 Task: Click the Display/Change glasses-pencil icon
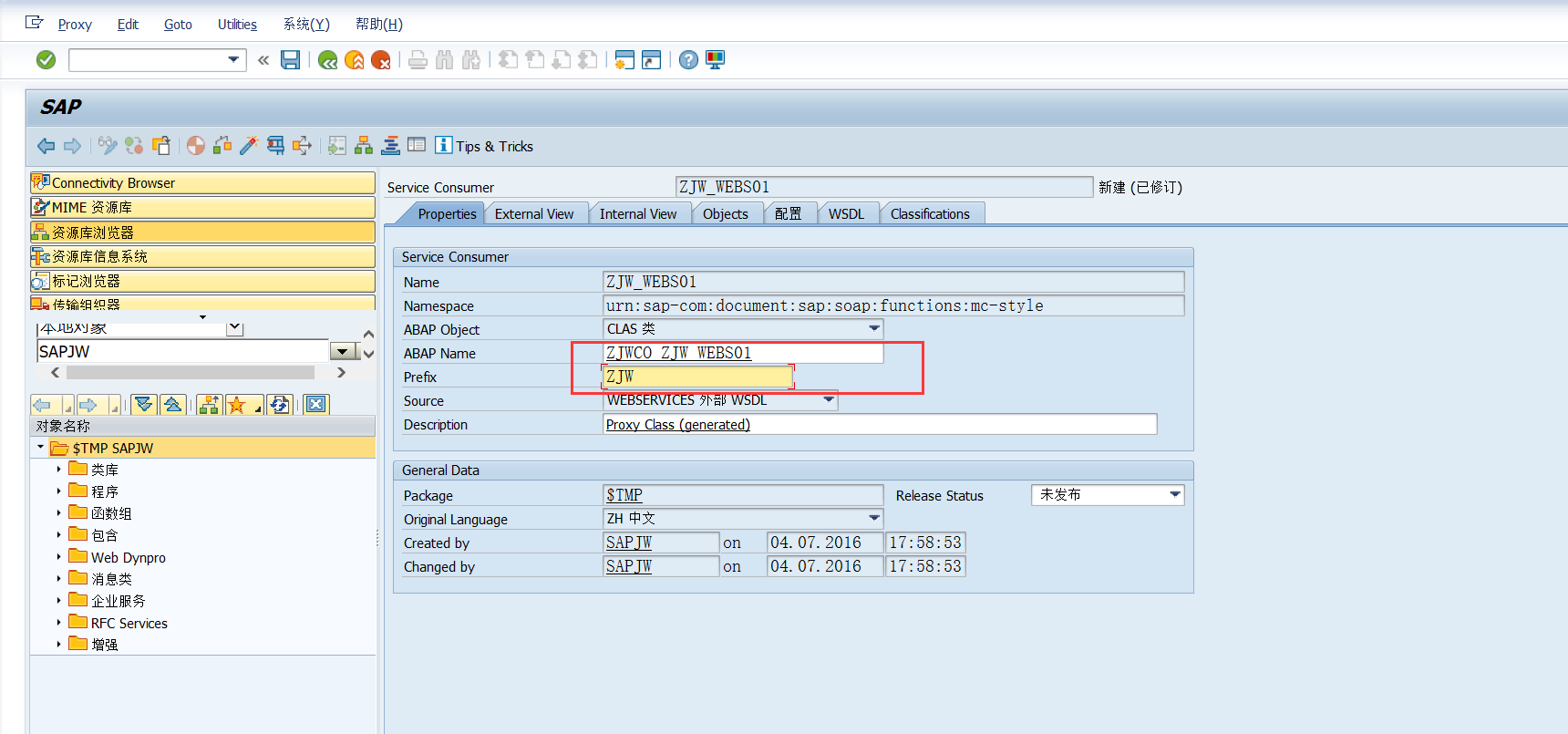tap(108, 146)
